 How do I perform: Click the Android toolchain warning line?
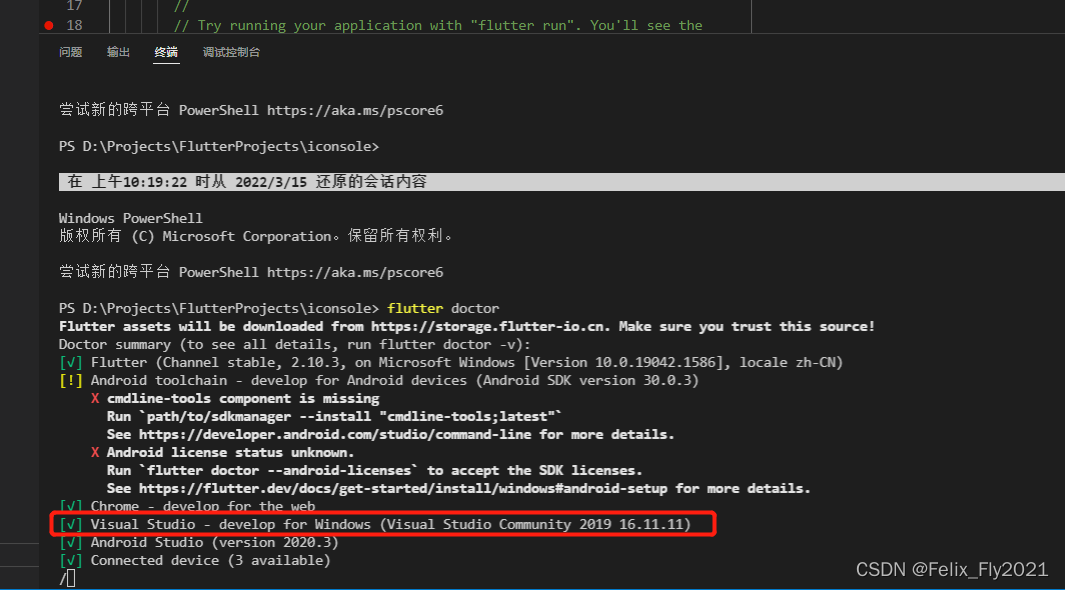(379, 380)
